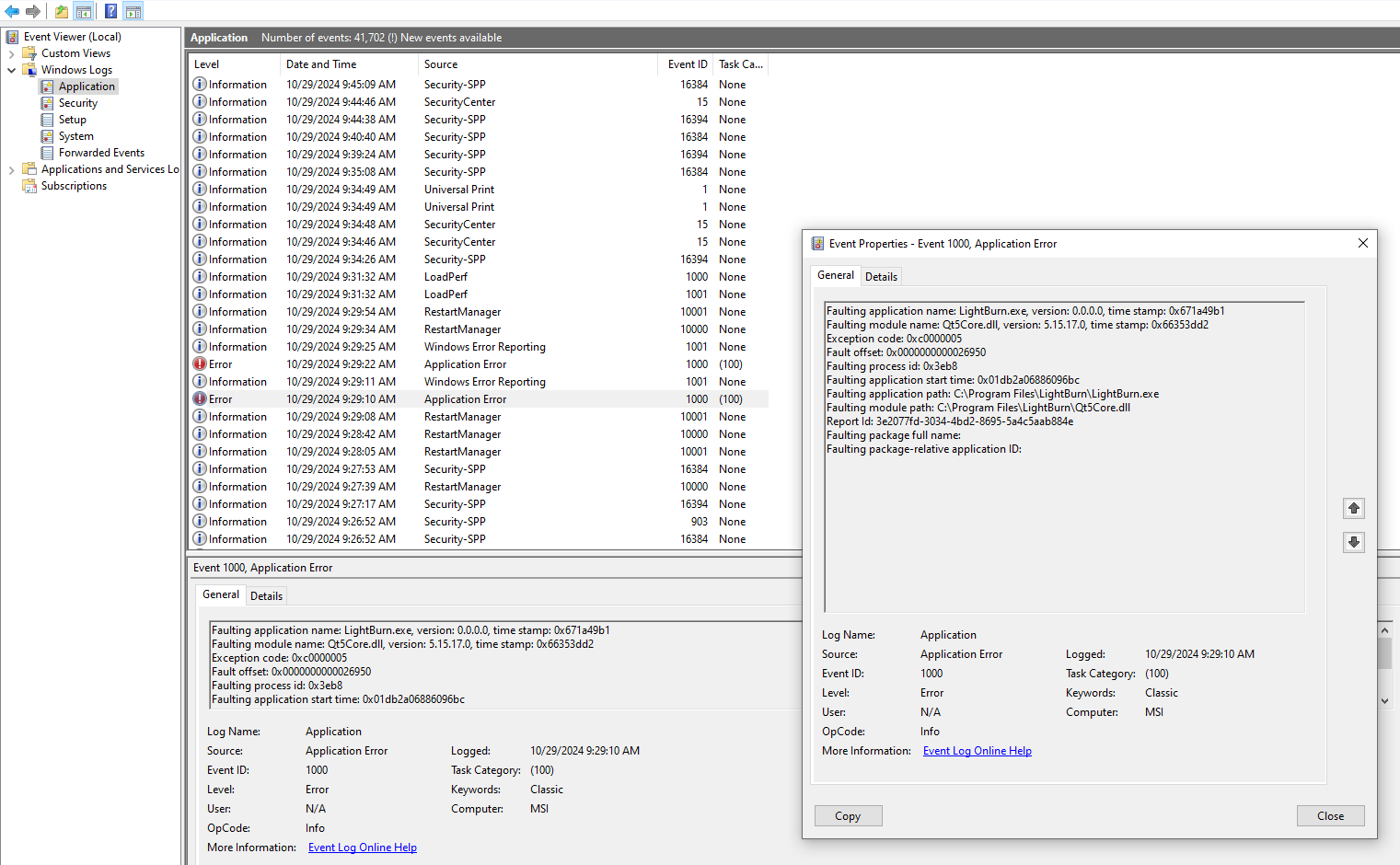This screenshot has width=1400, height=865.
Task: Click the Subscriptions folder icon
Action: point(29,186)
